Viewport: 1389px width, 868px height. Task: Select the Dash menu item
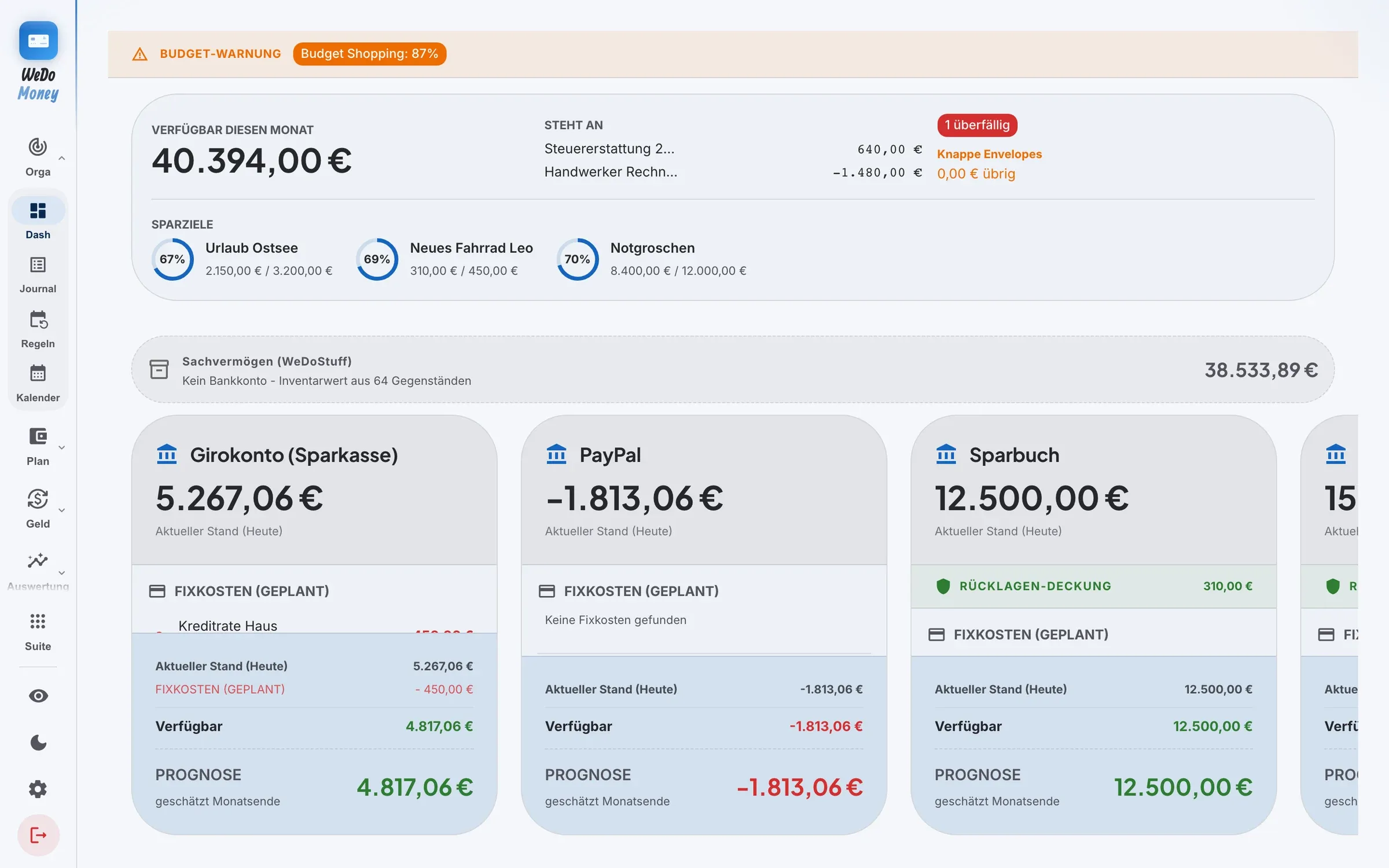pos(38,220)
